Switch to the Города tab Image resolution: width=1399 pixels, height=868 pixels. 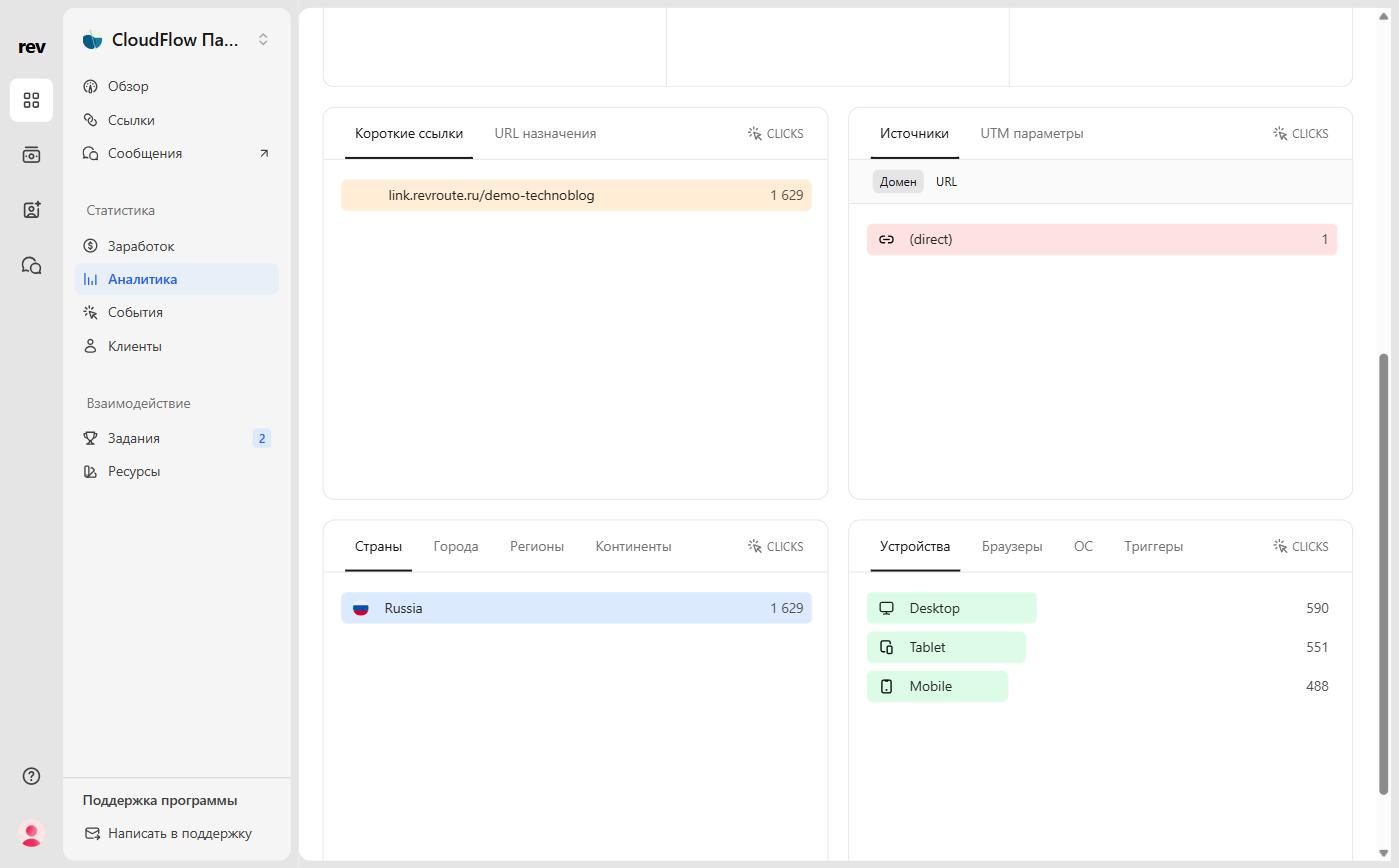pos(456,546)
